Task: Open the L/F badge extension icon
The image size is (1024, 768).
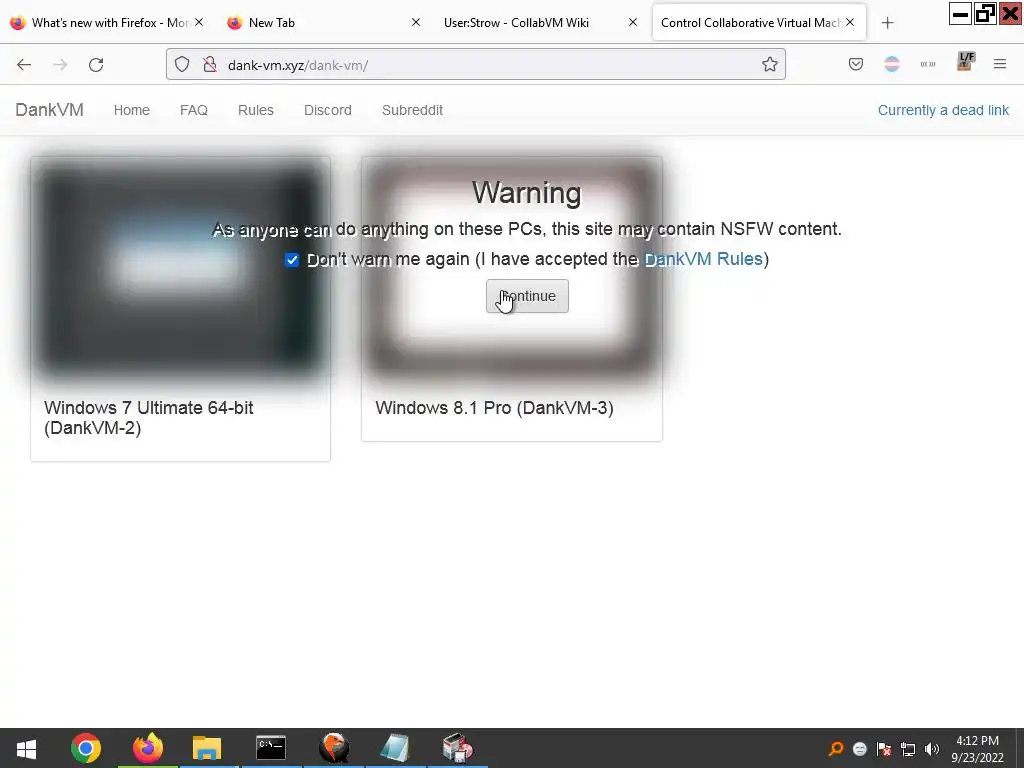Action: tap(965, 61)
